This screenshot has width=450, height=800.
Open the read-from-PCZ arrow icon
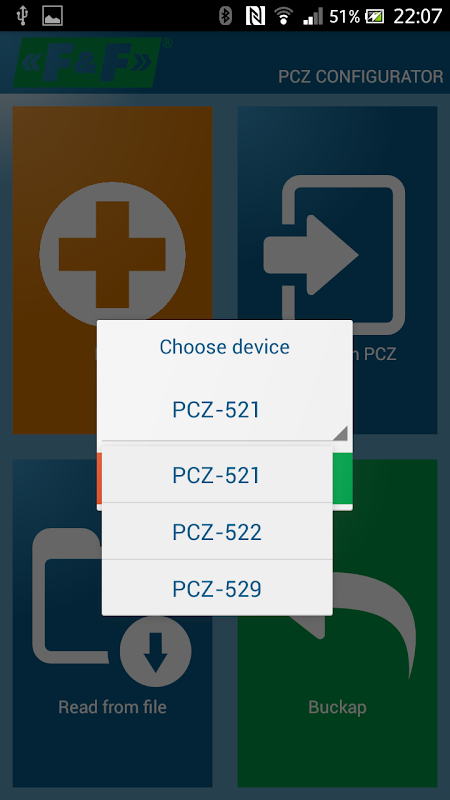tap(334, 255)
